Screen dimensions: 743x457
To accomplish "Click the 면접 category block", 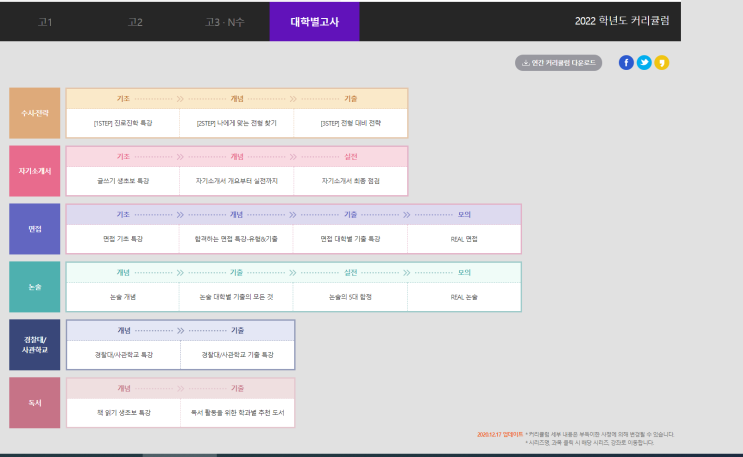I will coord(35,229).
